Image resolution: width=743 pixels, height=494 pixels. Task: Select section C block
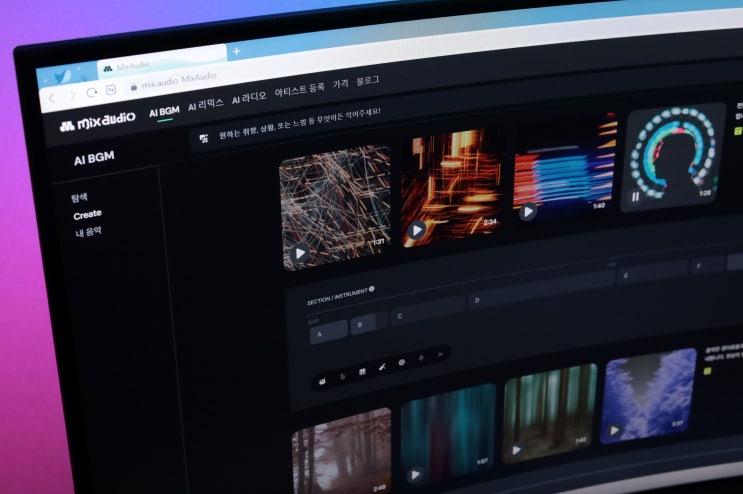coord(427,311)
